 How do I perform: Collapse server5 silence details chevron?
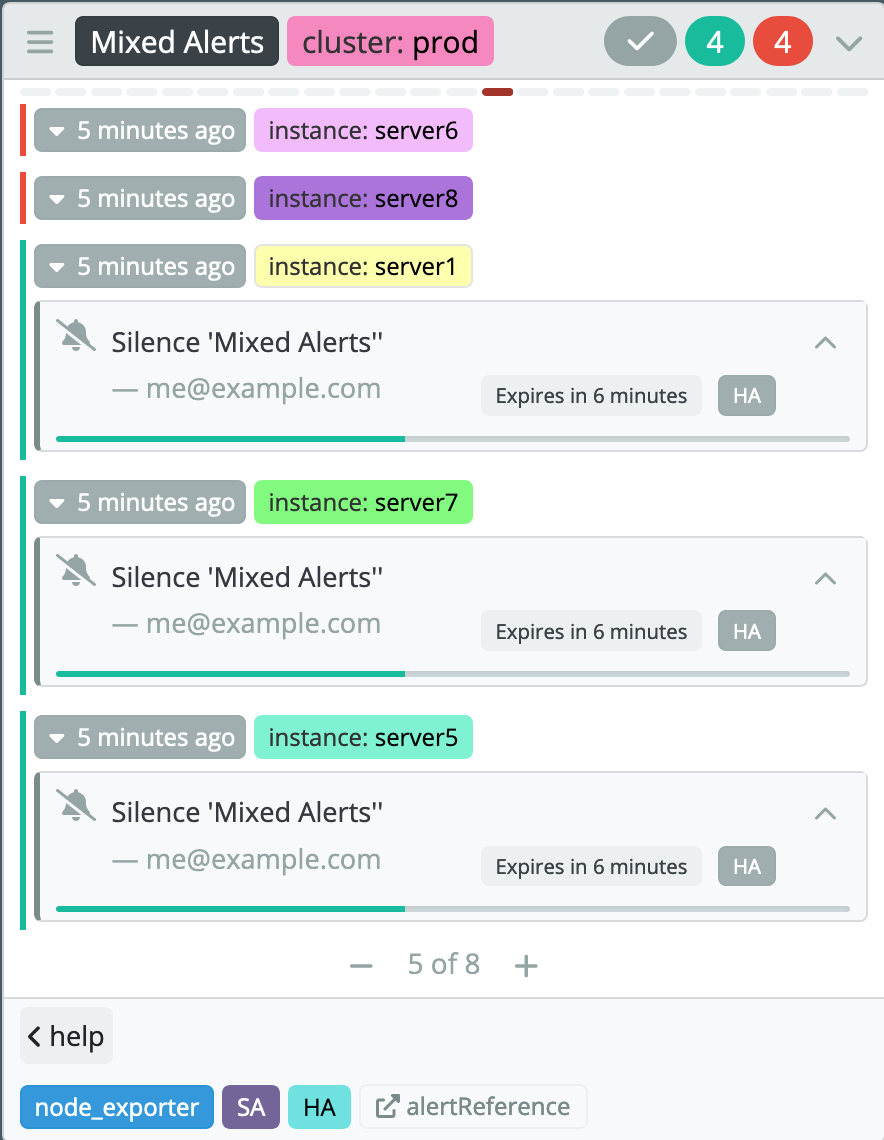[825, 813]
